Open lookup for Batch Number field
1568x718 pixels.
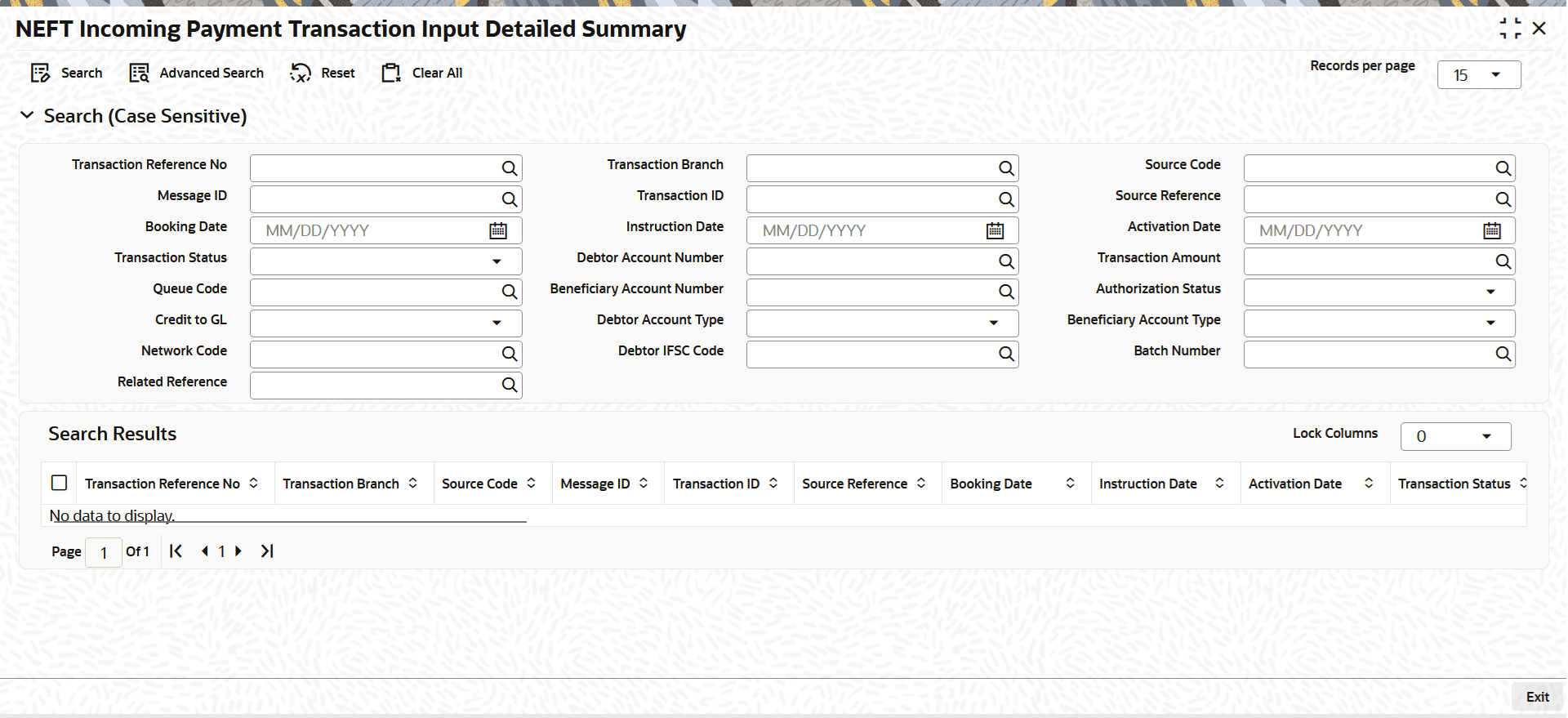pyautogui.click(x=1503, y=355)
